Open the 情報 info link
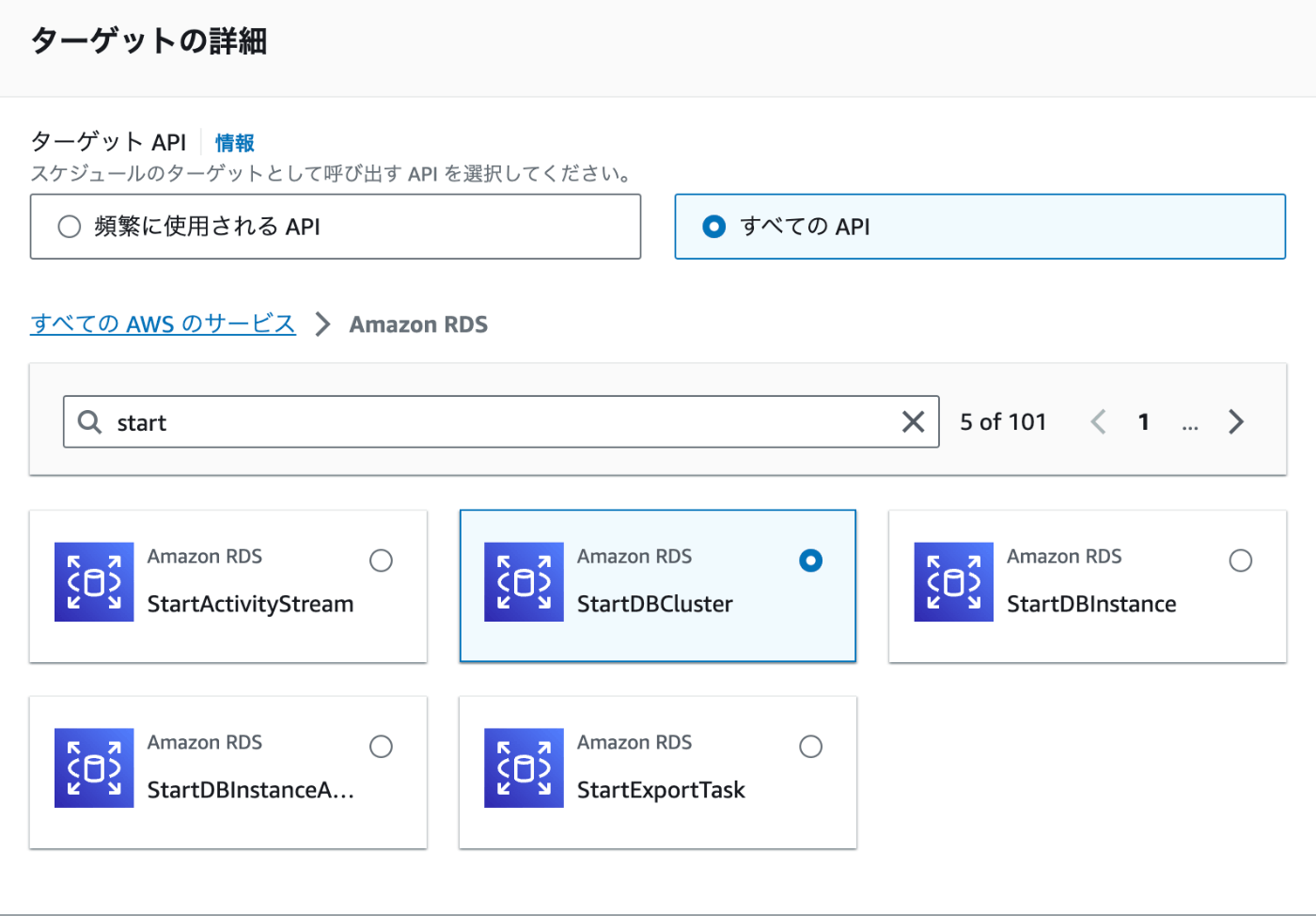The image size is (1316, 916). [235, 143]
